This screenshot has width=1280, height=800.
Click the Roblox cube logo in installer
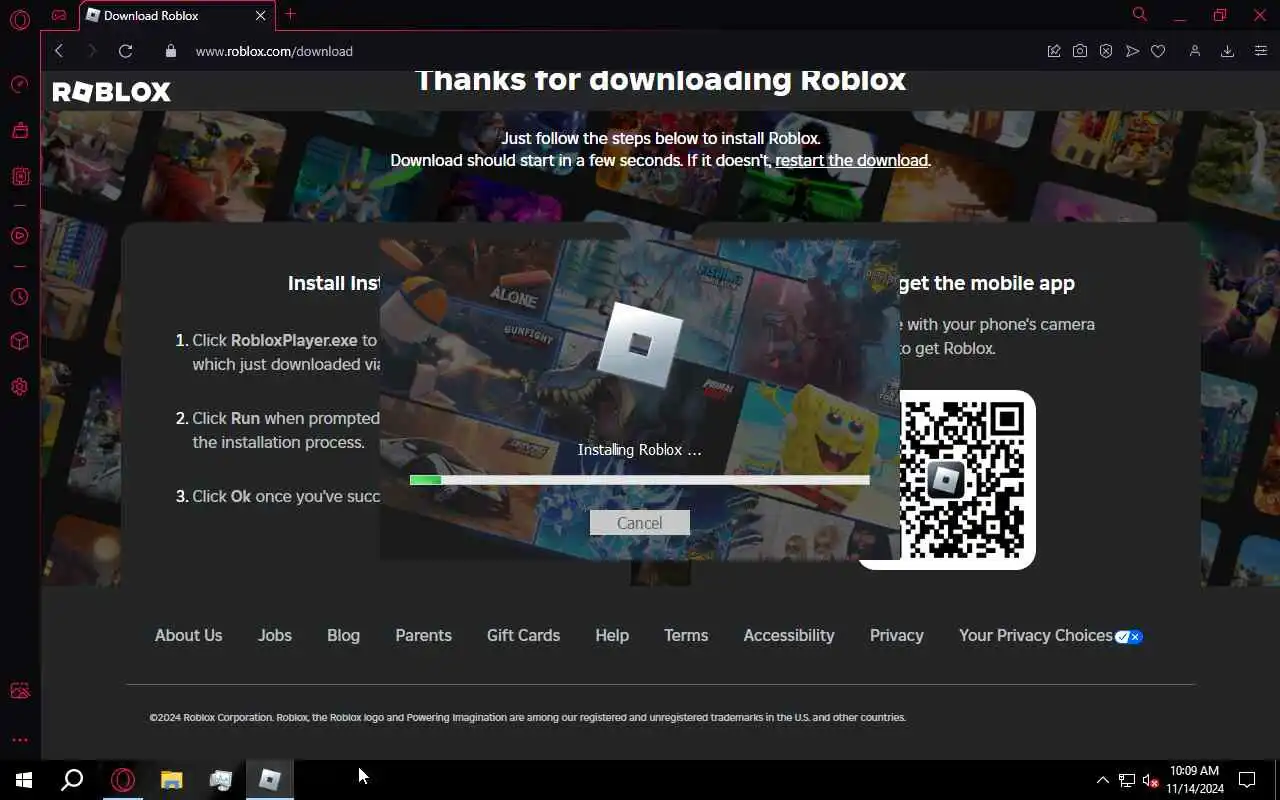coord(640,343)
